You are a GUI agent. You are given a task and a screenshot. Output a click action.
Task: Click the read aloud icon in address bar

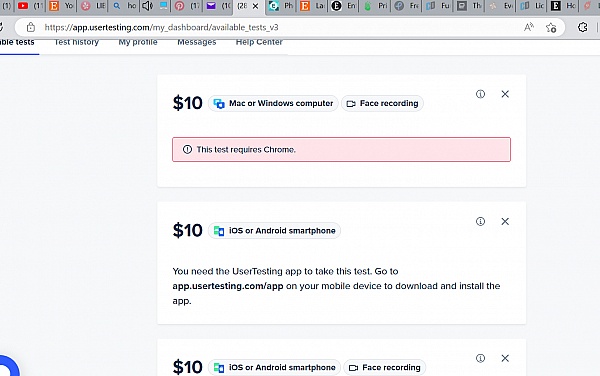(528, 27)
